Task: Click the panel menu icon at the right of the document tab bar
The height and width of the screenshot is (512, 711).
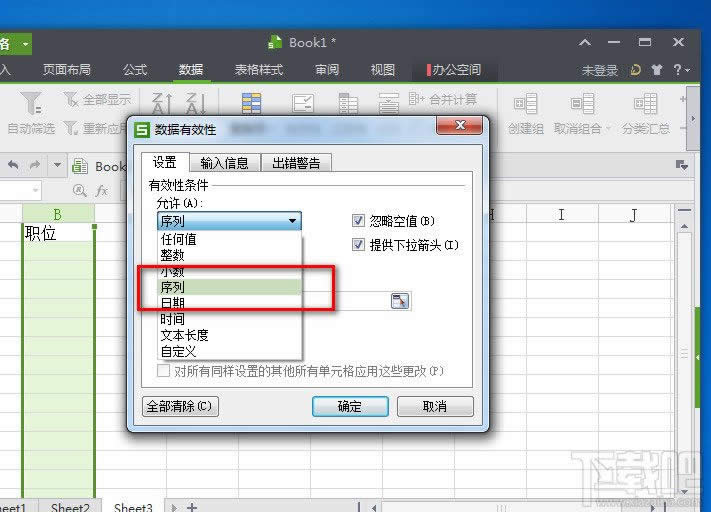Action: tap(682, 165)
